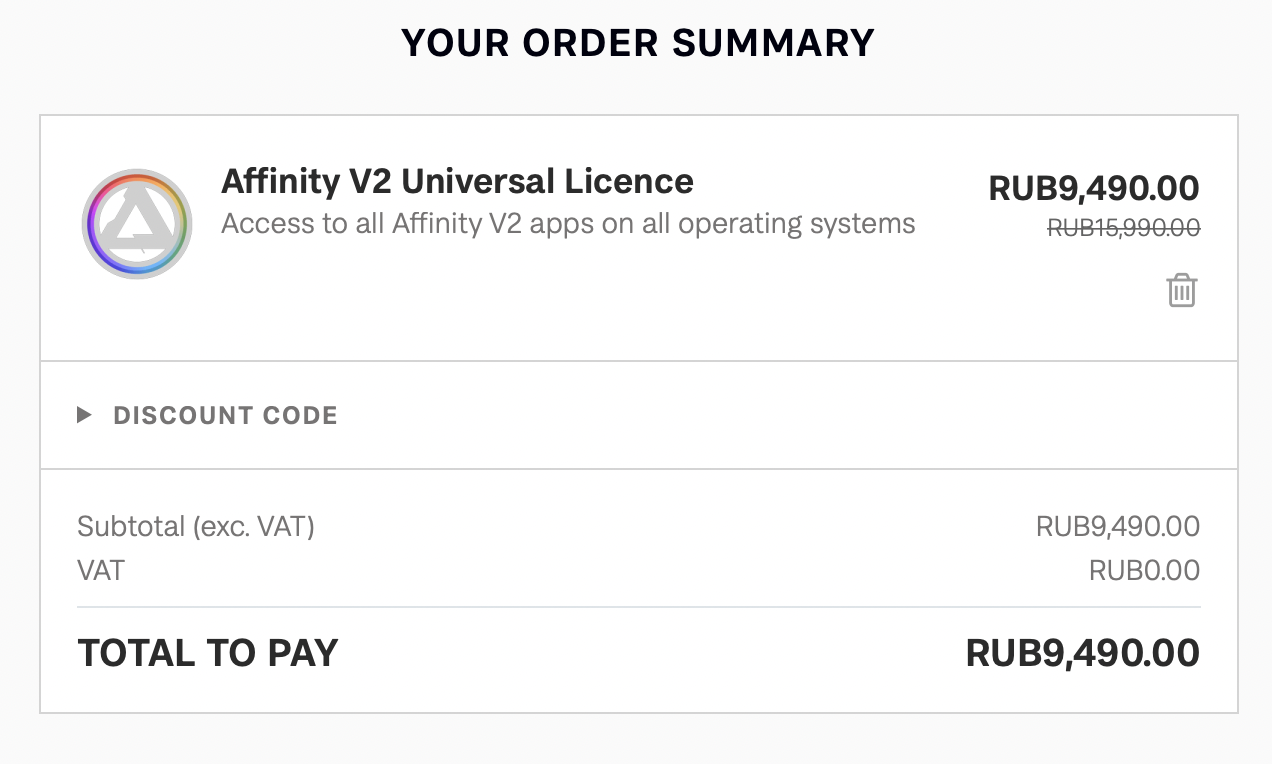Expand the Discount Code disclosure triangle
Viewport: 1272px width, 764px height.
85,415
